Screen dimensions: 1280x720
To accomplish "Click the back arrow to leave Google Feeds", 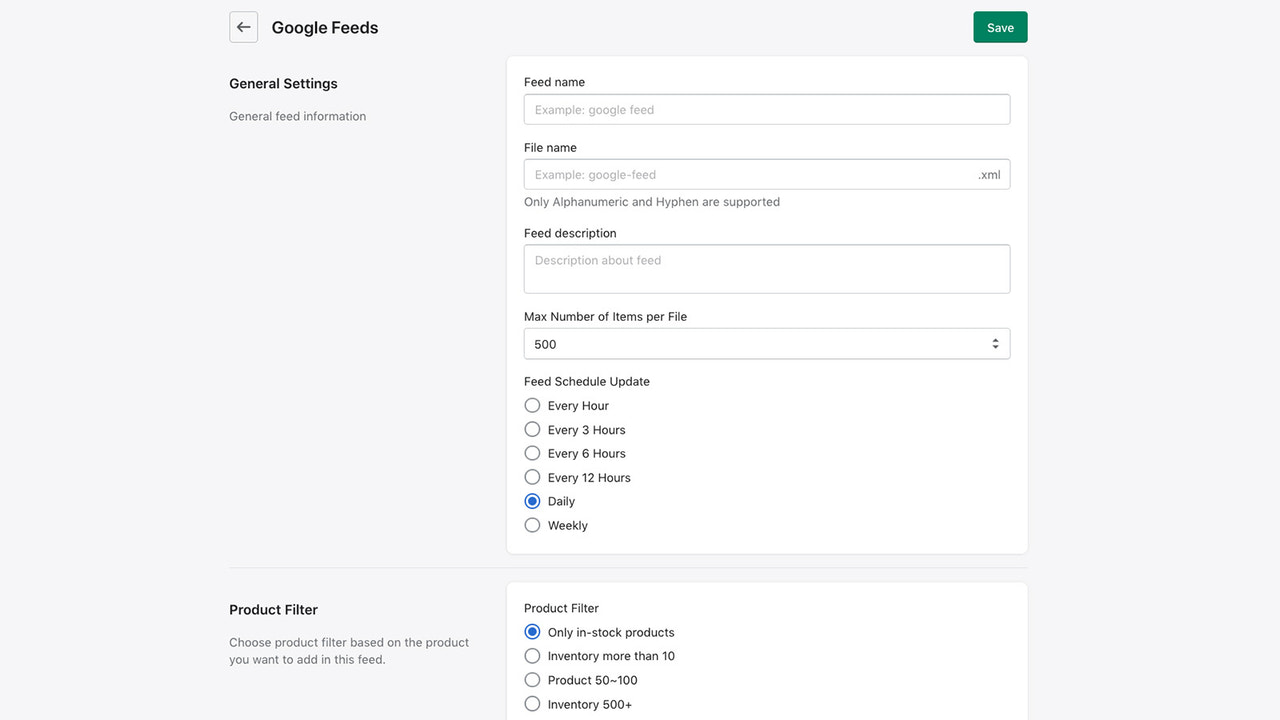I will [x=243, y=27].
